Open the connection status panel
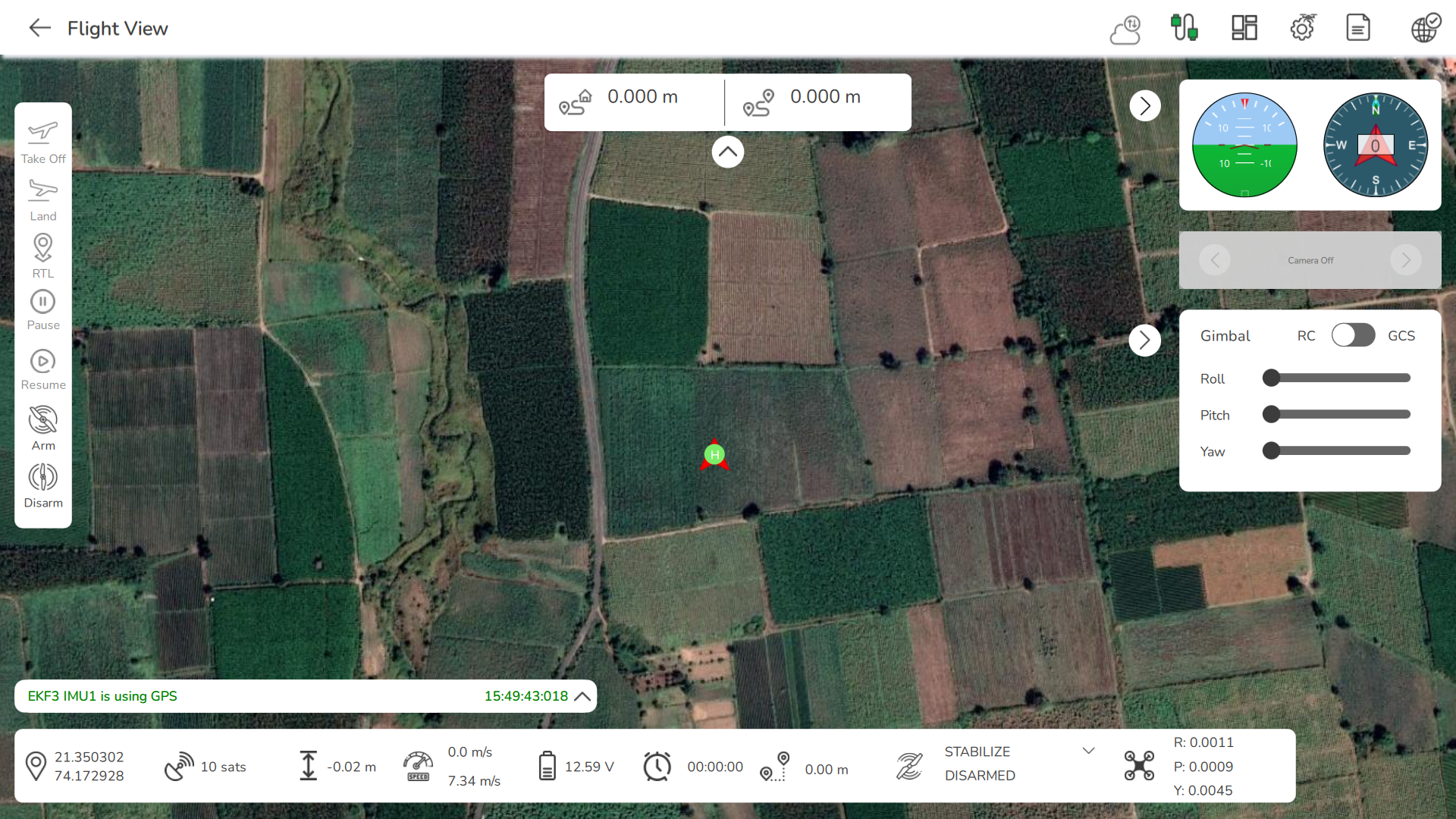Viewport: 1456px width, 819px height. coord(1185,27)
